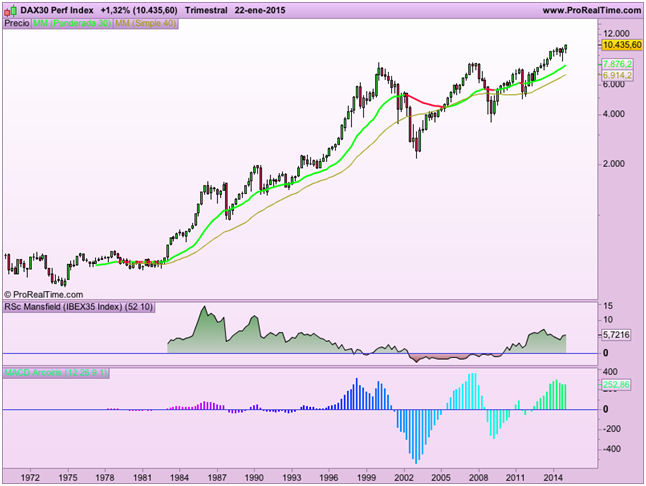The width and height of the screenshot is (646, 486).
Task: Click the Trimestral timeframe label
Action: pos(206,10)
